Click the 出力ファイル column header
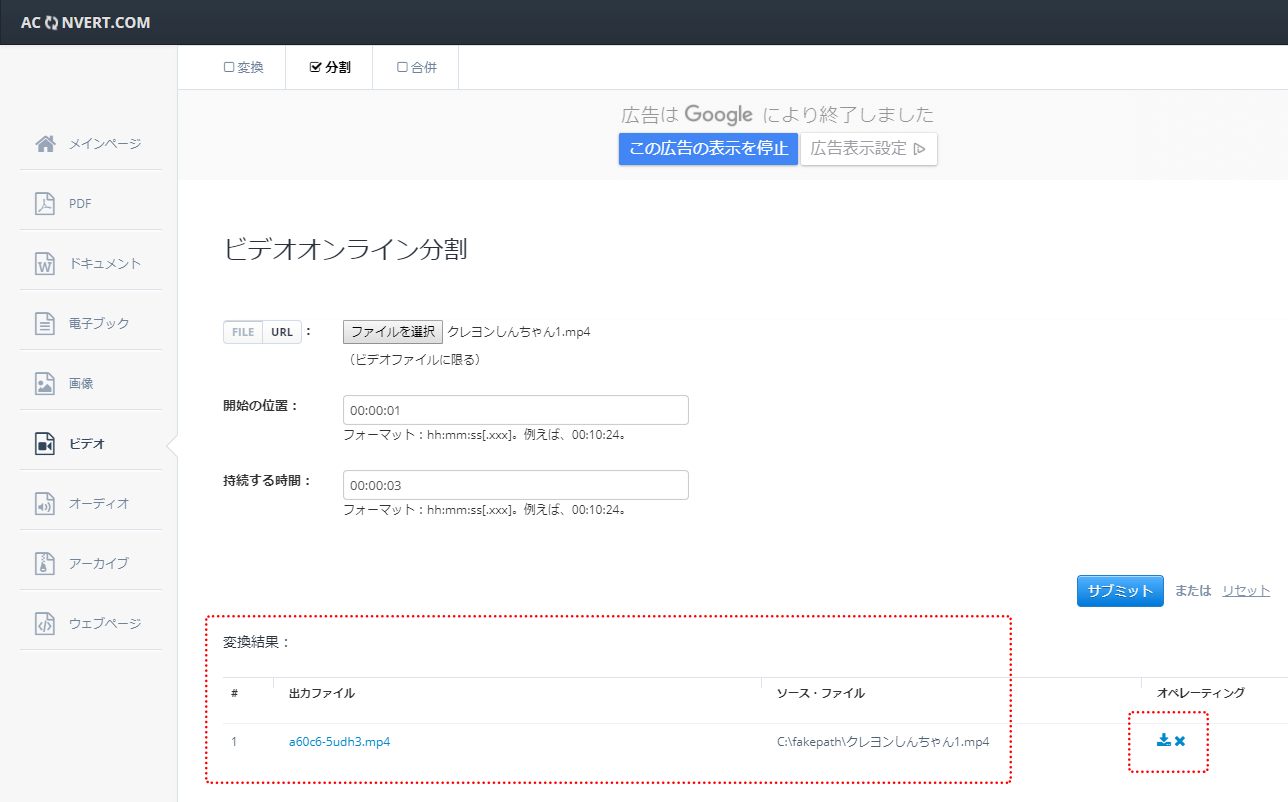The width and height of the screenshot is (1288, 802). tap(321, 693)
